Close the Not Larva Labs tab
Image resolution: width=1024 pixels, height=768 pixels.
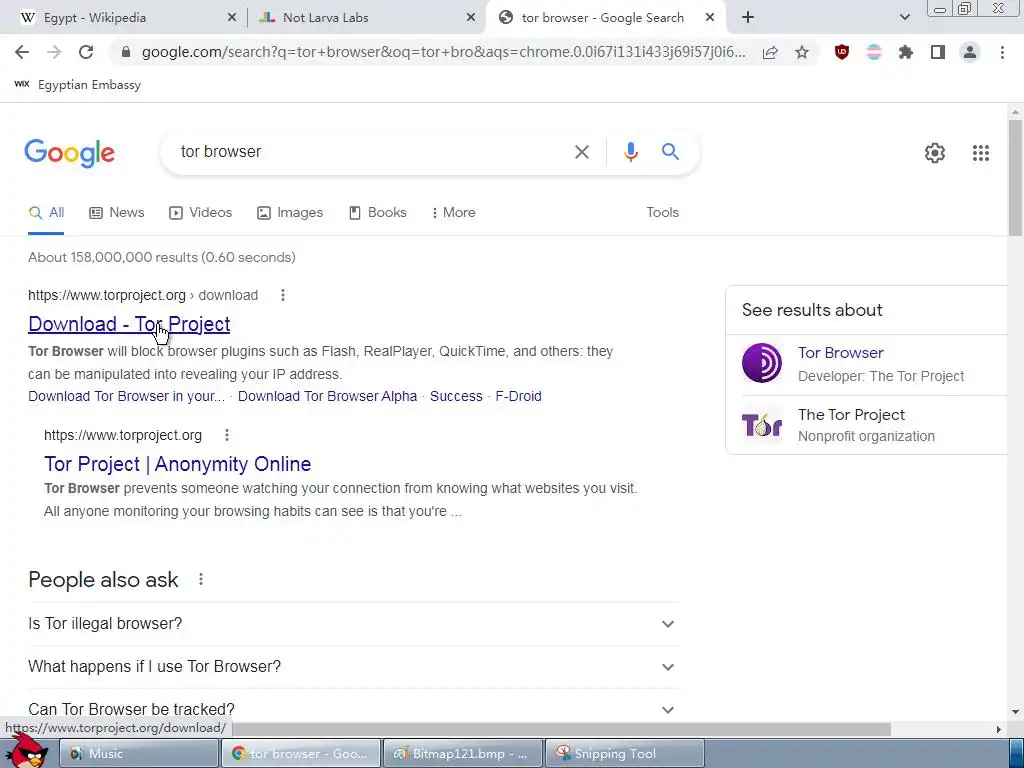tap(471, 18)
